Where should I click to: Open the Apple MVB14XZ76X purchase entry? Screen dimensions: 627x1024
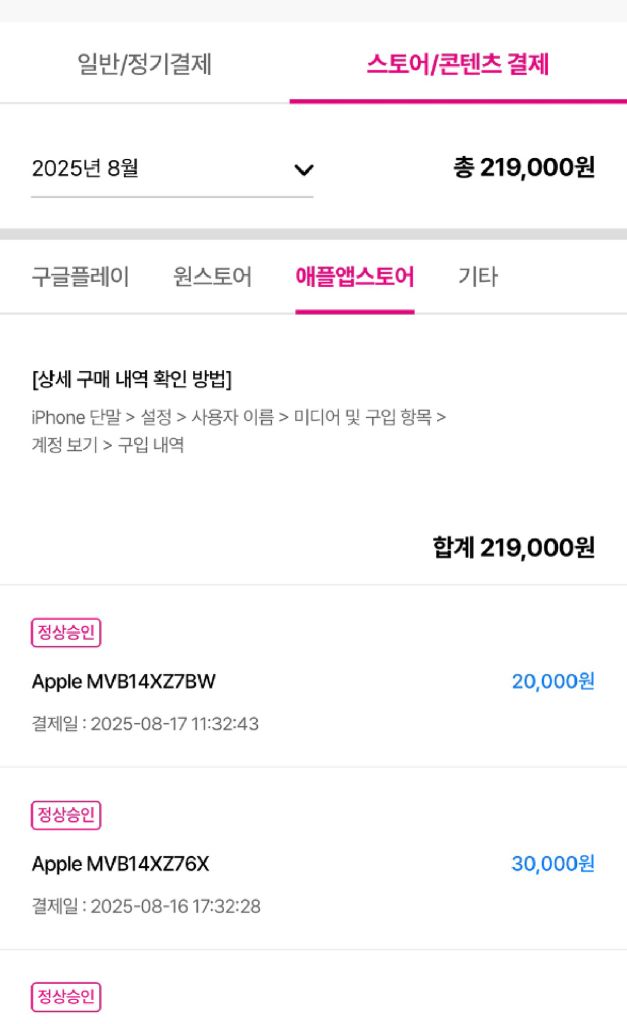[x=121, y=864]
